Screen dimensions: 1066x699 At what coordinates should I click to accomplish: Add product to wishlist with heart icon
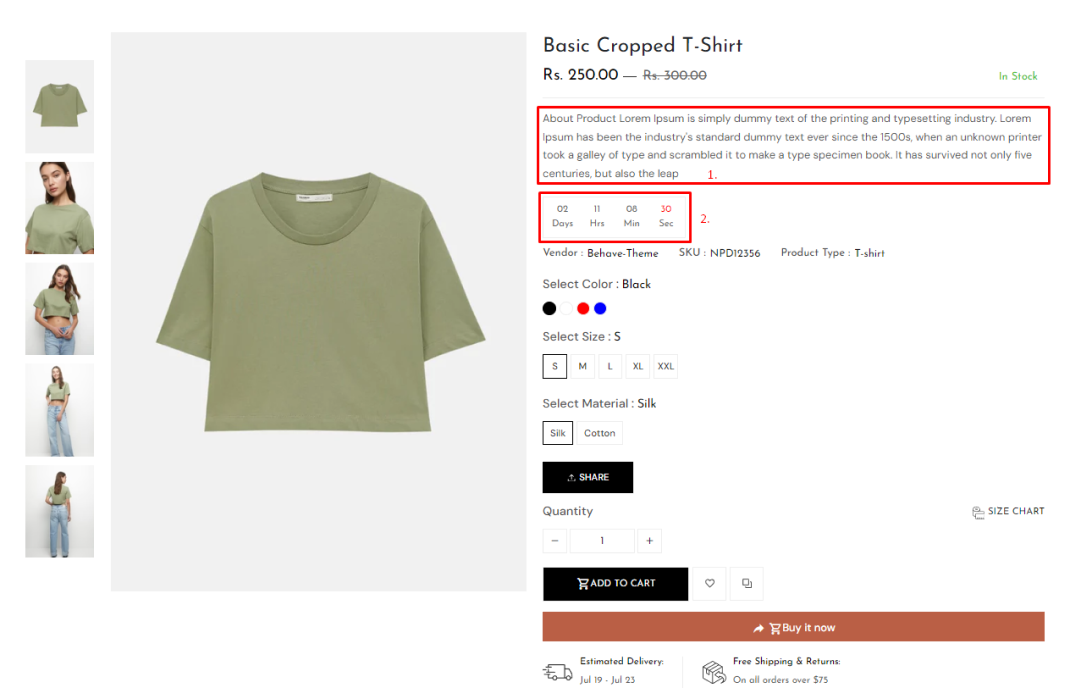click(709, 583)
